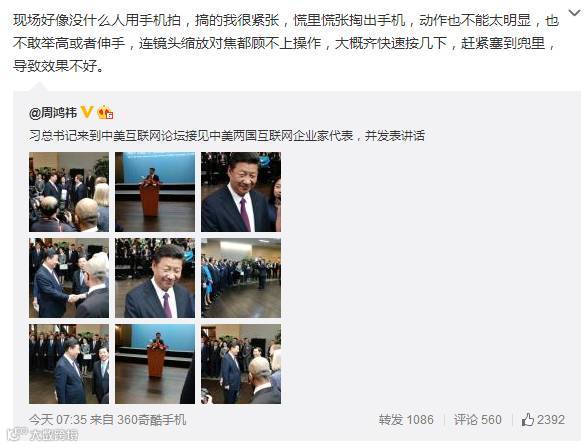This screenshot has width=587, height=447.
Task: Click the watermark logo at bottom-left corner
Action: click(x=44, y=435)
